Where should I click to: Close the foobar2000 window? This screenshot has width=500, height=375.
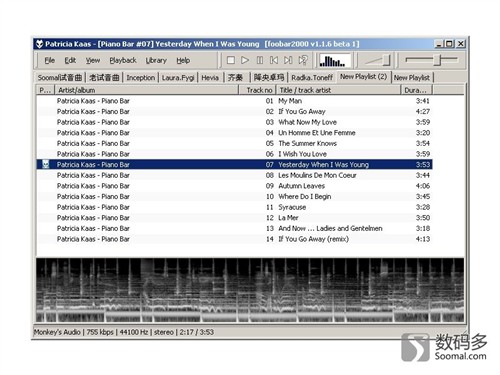461,44
